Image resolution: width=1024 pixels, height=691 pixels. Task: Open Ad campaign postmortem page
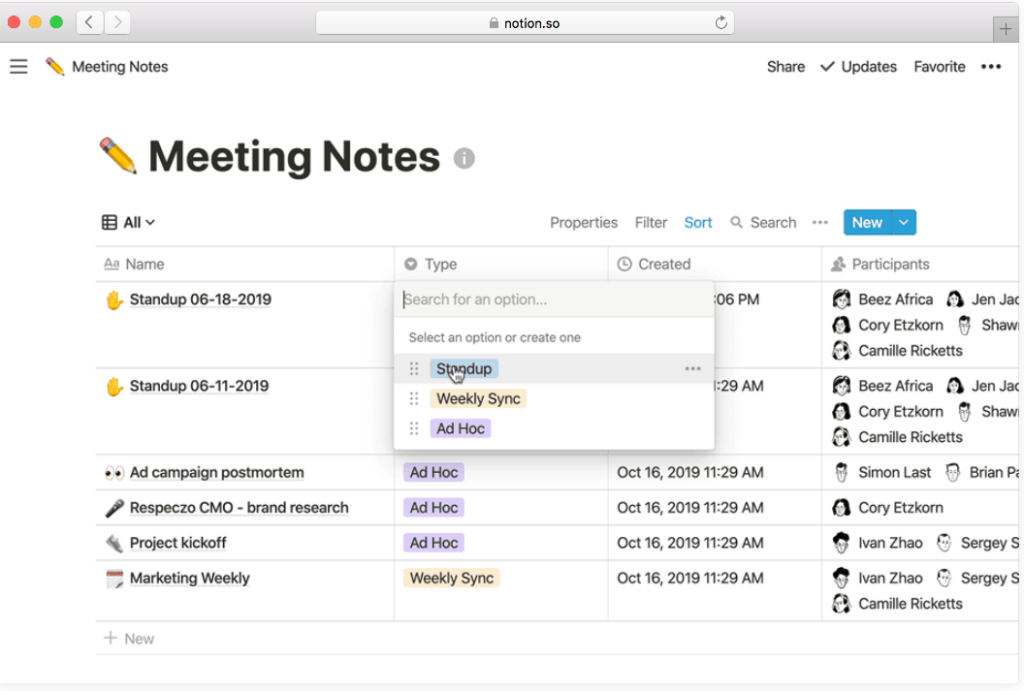(217, 472)
